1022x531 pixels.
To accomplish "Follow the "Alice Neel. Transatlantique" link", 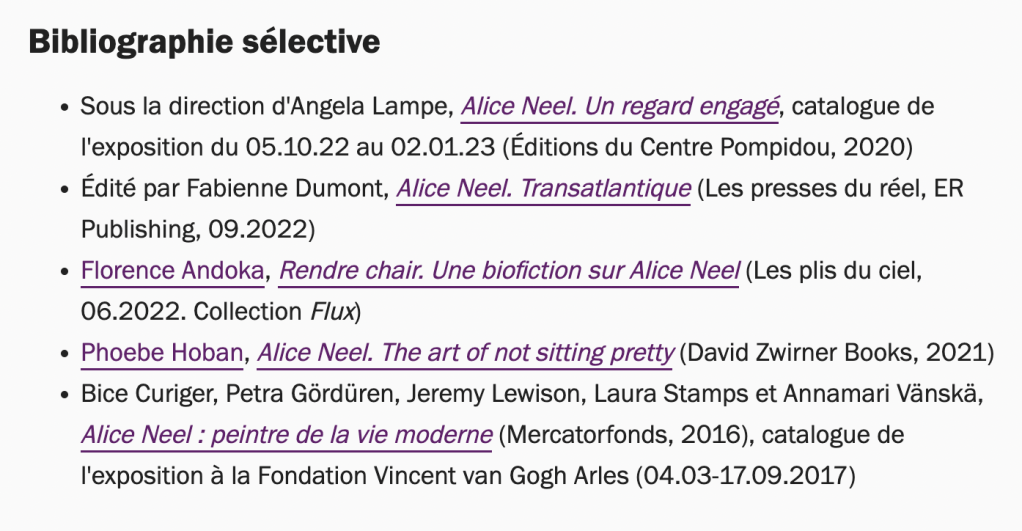I will (543, 188).
